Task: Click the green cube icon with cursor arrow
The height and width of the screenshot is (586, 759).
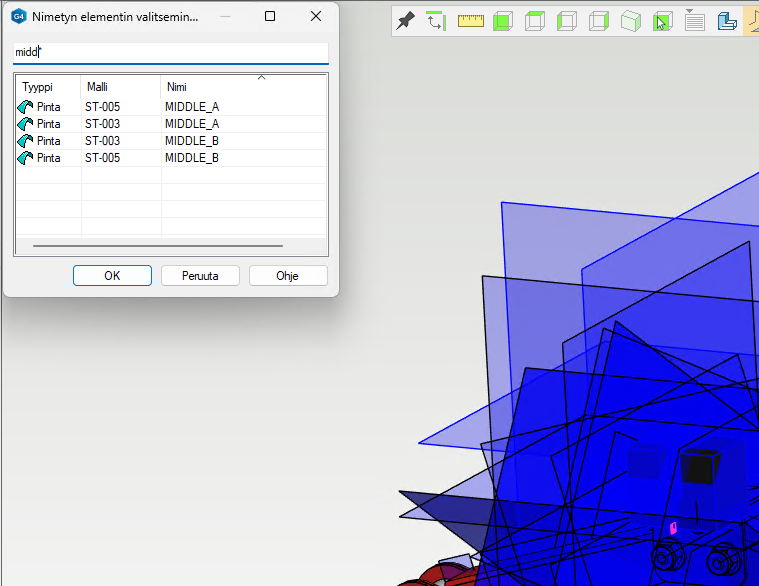Action: (662, 21)
